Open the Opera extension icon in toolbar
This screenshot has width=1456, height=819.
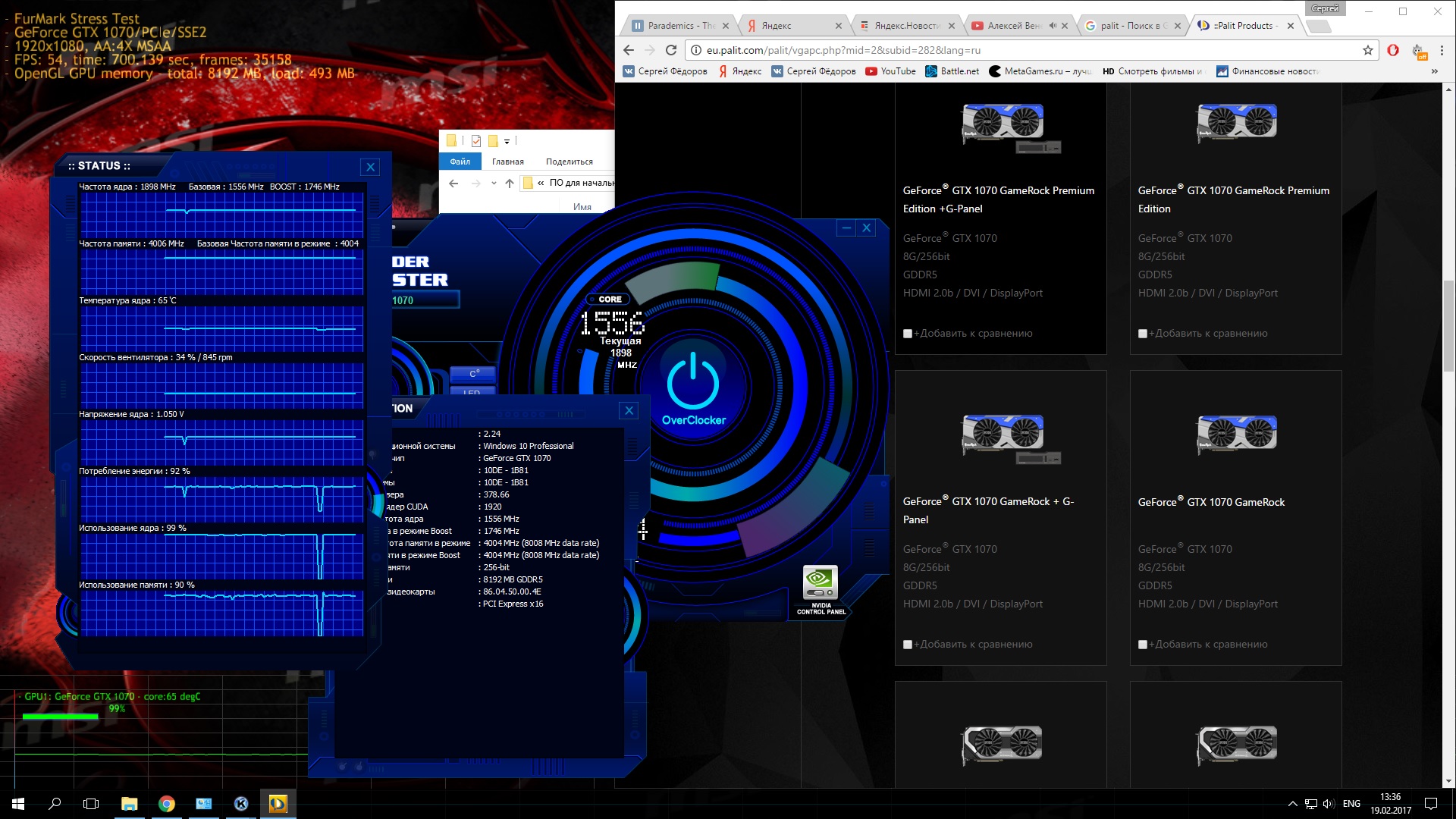point(1393,50)
